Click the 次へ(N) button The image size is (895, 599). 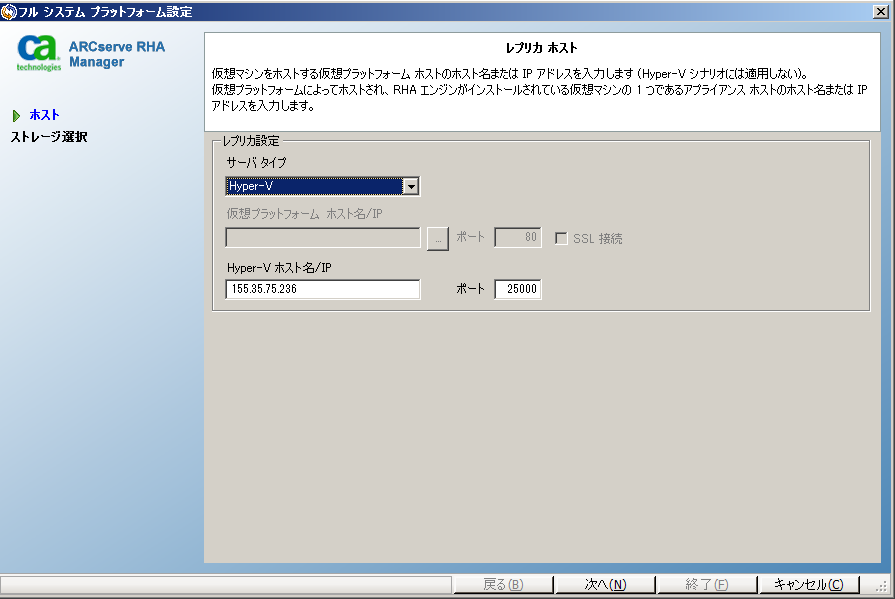(x=605, y=585)
